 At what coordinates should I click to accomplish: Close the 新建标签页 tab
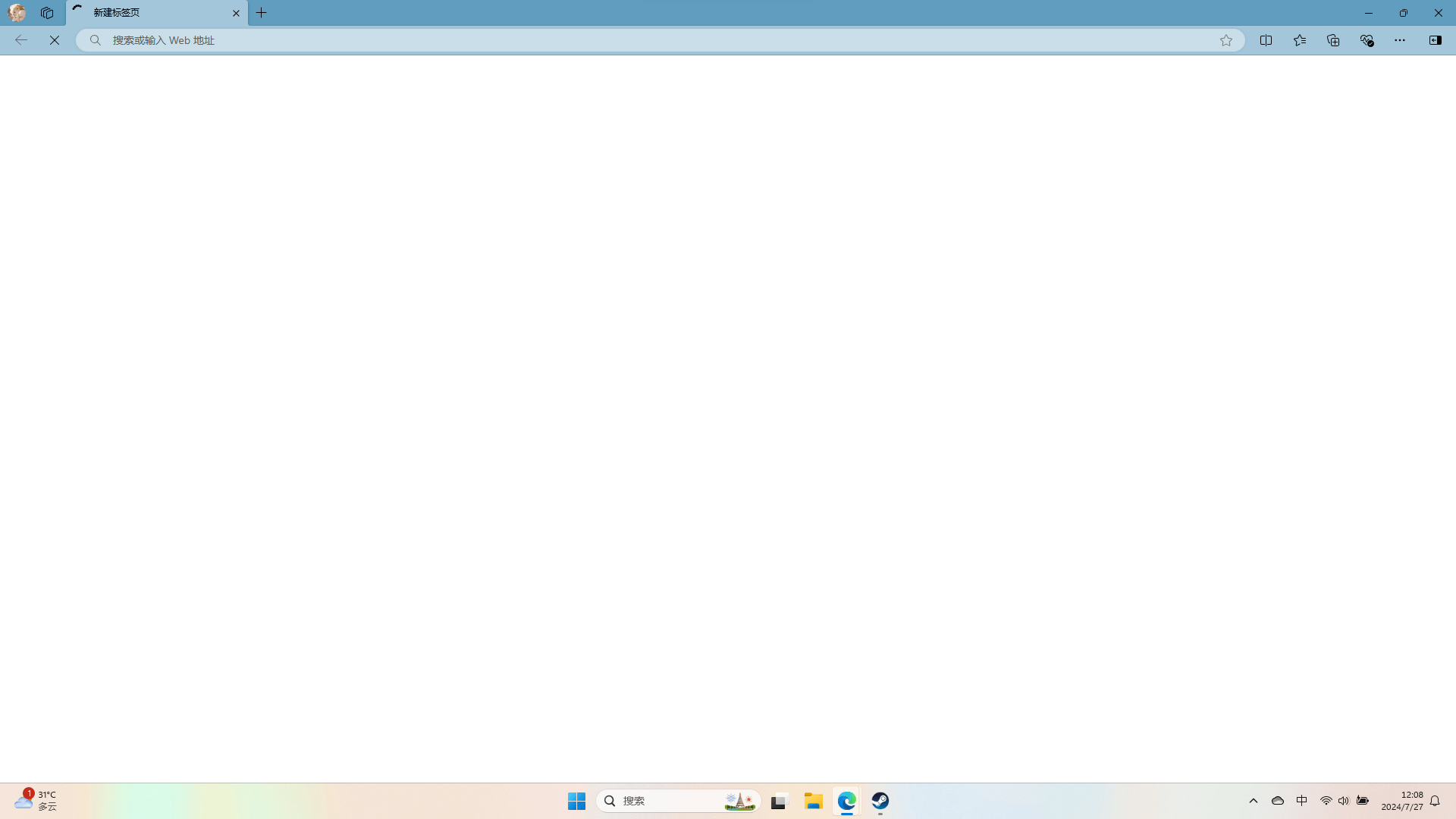pyautogui.click(x=236, y=13)
